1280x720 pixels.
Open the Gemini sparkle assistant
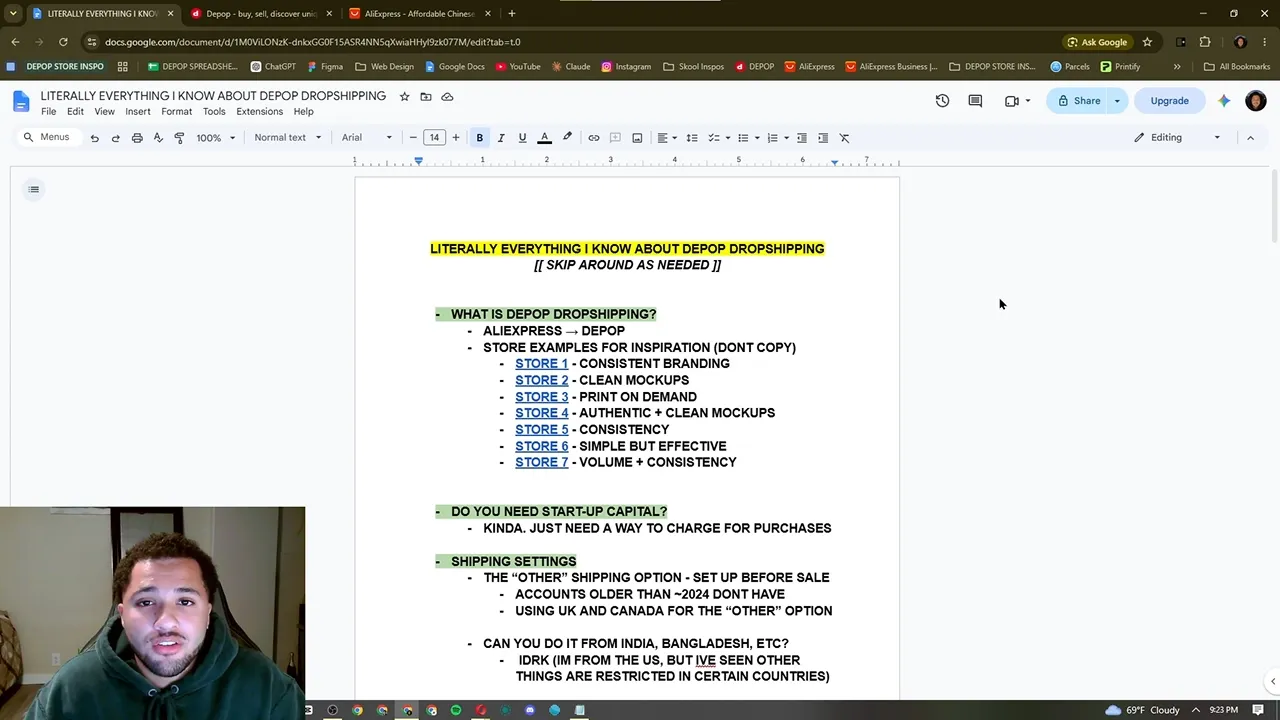click(1224, 101)
